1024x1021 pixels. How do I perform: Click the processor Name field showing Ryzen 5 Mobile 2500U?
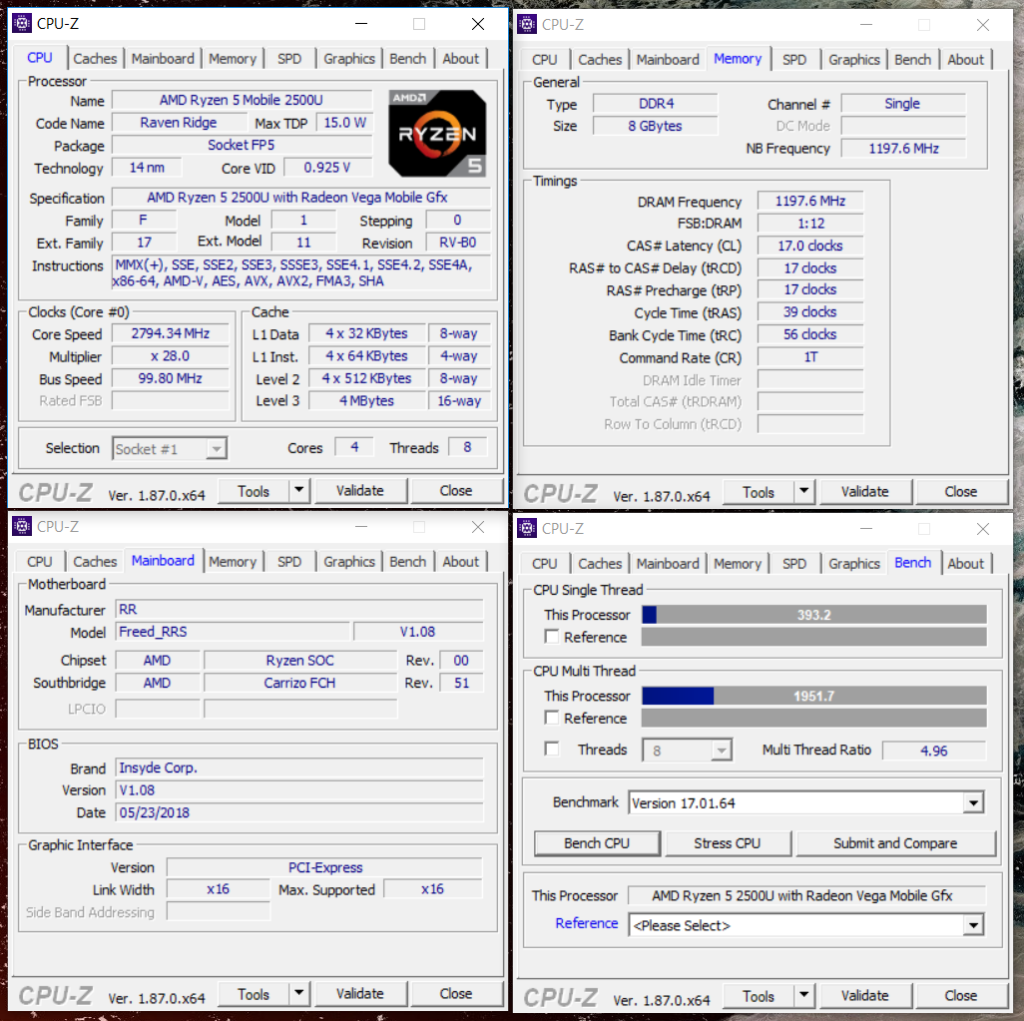(241, 100)
